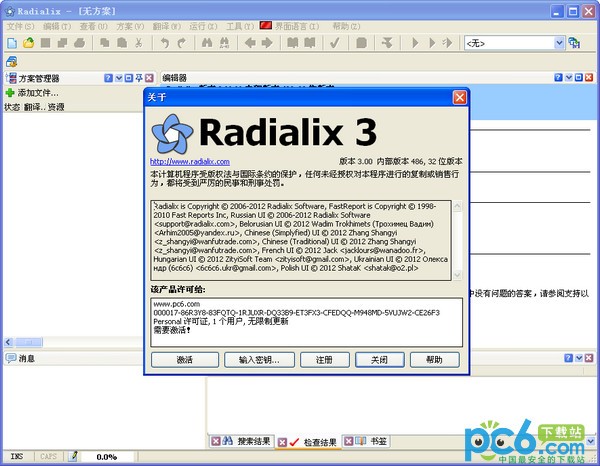The image size is (600, 466).
Task: Click the 帮助 button in About dialog
Action: (x=435, y=360)
